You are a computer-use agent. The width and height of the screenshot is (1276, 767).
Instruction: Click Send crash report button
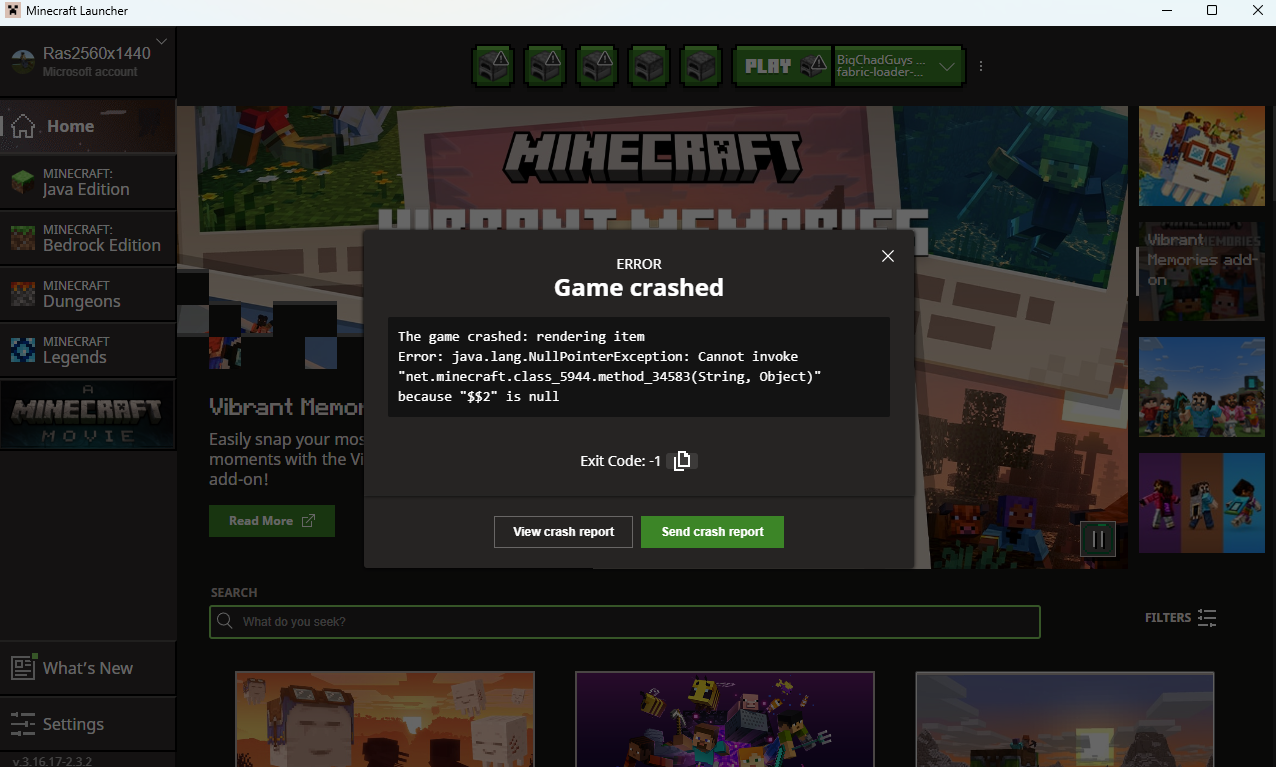point(712,532)
